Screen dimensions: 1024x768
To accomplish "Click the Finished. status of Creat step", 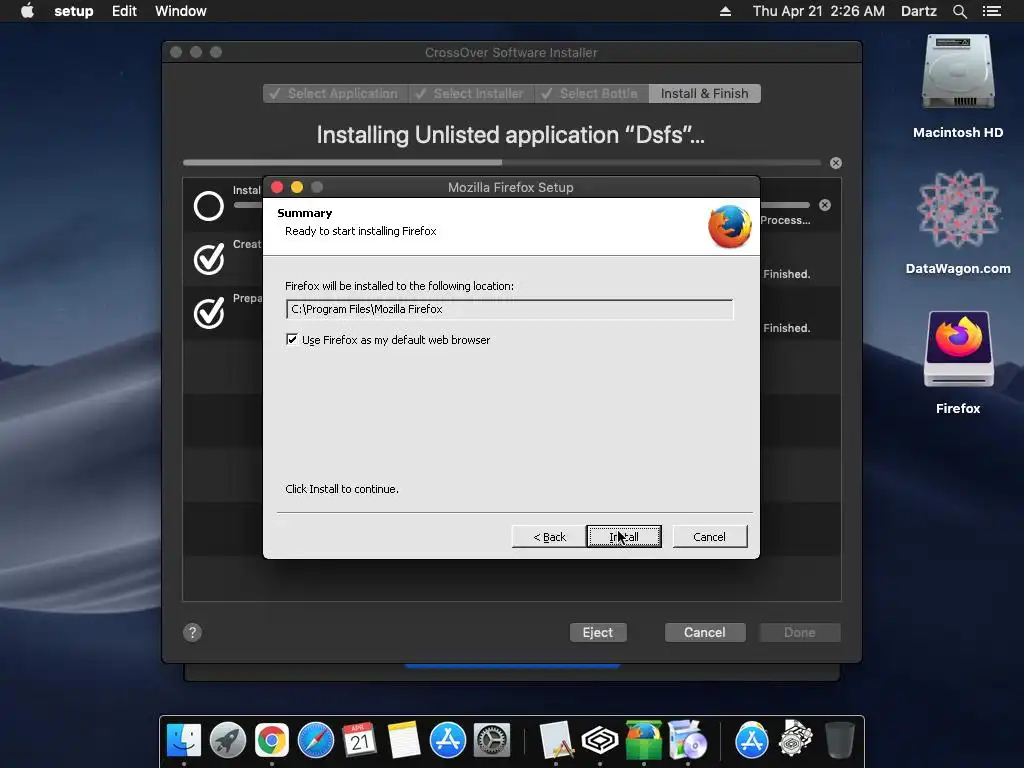I will pyautogui.click(x=787, y=274).
